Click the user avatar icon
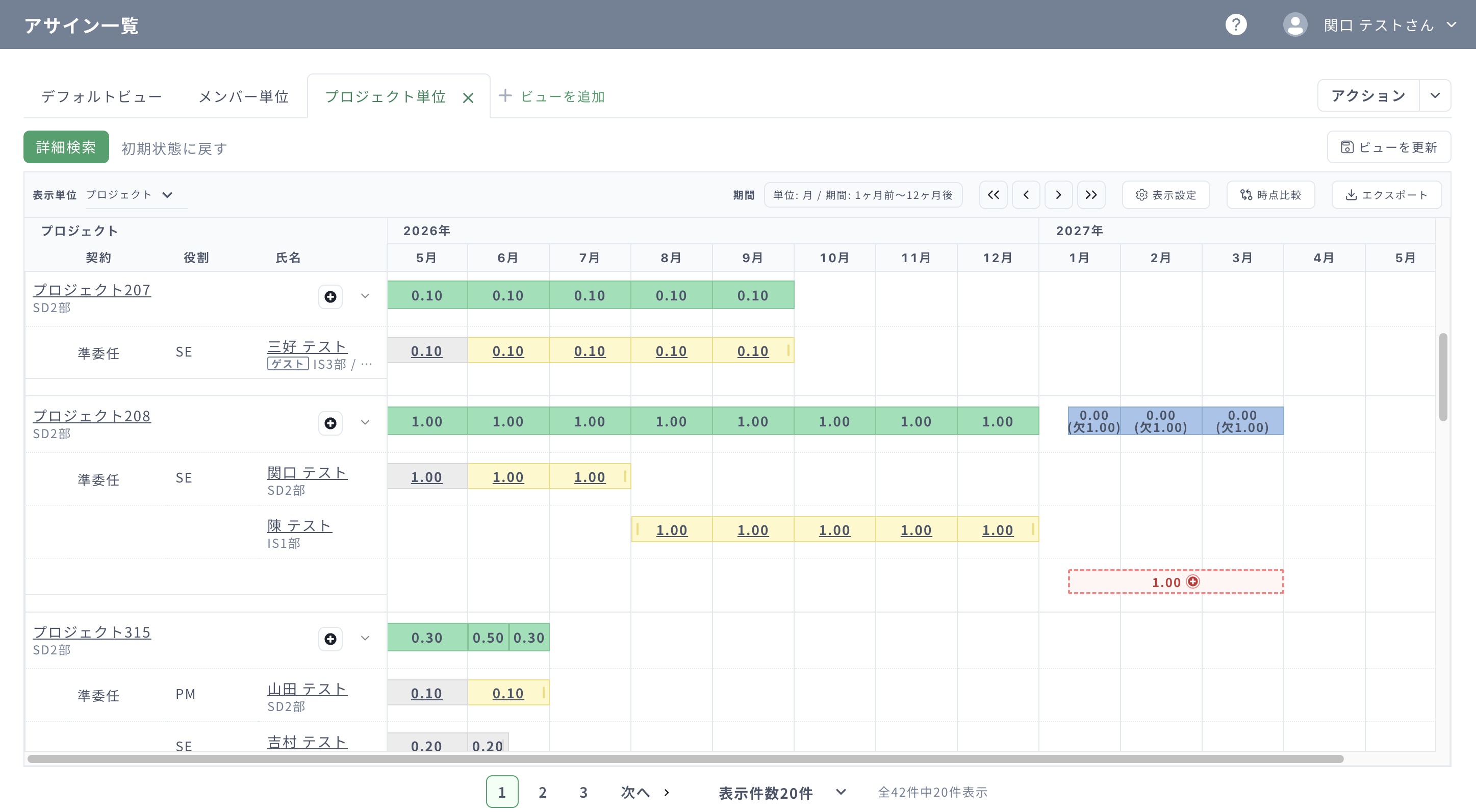The height and width of the screenshot is (812, 1476). (x=1294, y=24)
